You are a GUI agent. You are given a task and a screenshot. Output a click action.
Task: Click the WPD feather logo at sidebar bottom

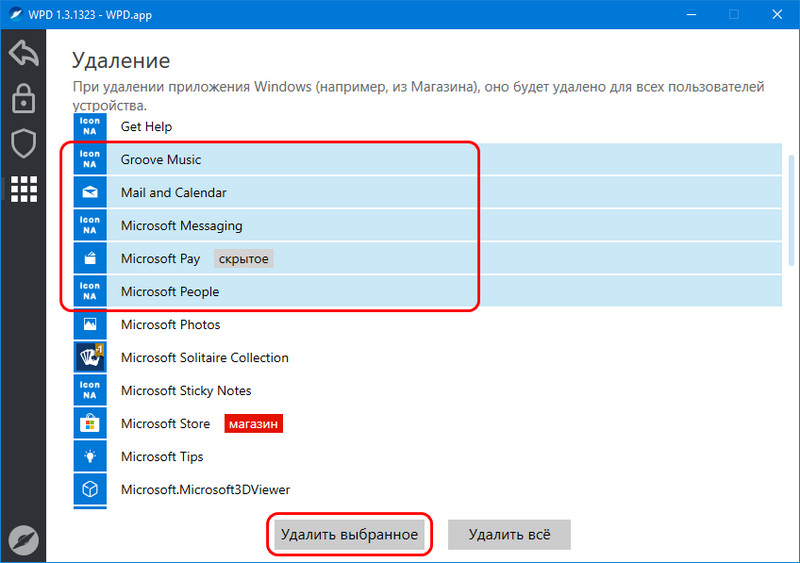[23, 540]
